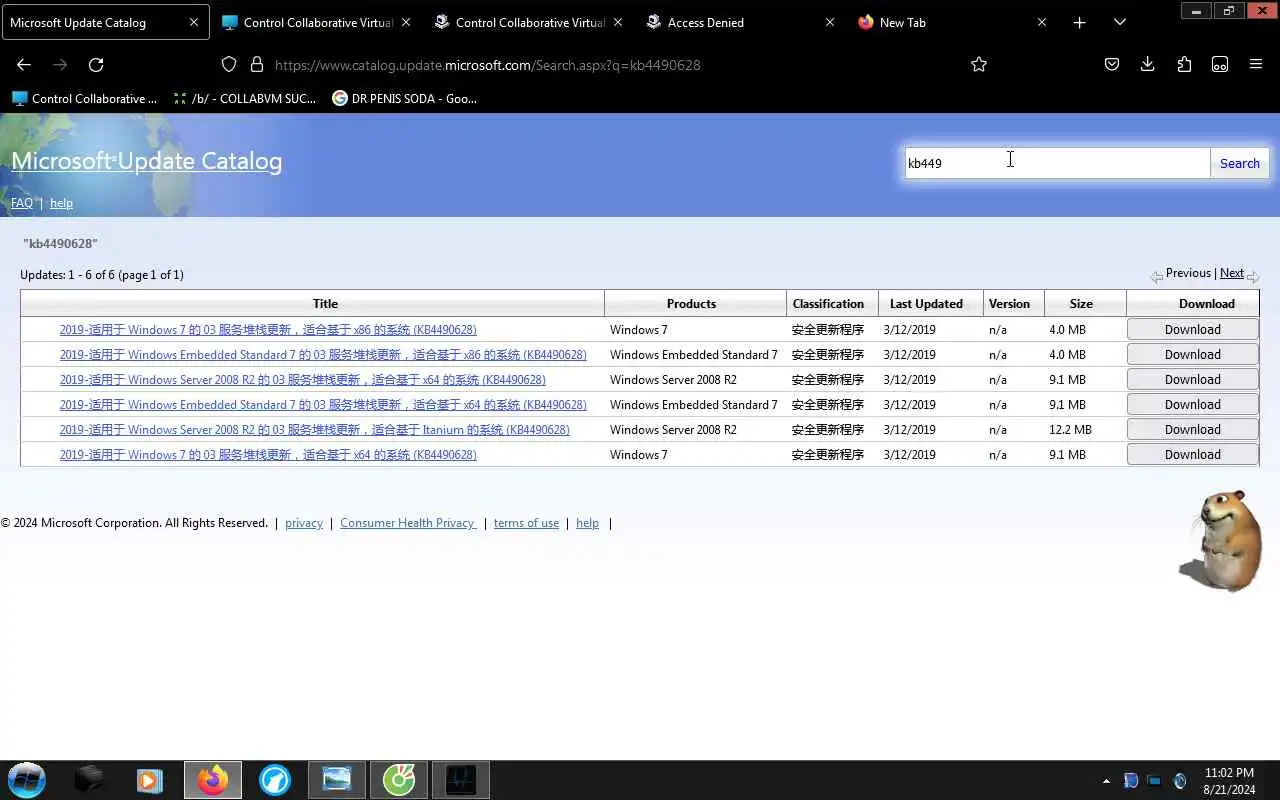1280x800 pixels.
Task: Bookmark this page with the star icon
Action: point(979,64)
